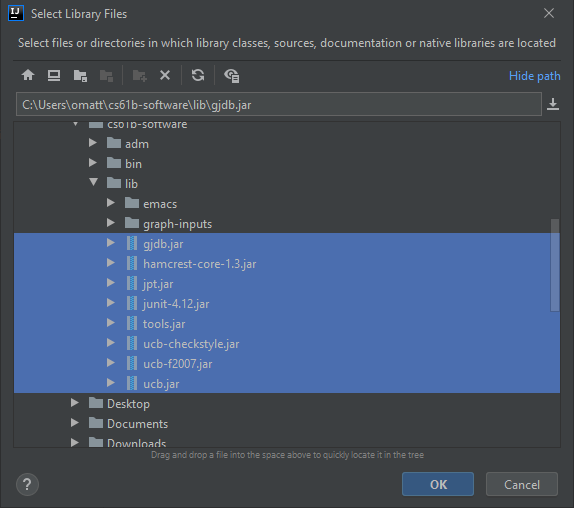Expand the junit-4.12.jar archive
Screen dimensions: 574x508
(x=111, y=303)
